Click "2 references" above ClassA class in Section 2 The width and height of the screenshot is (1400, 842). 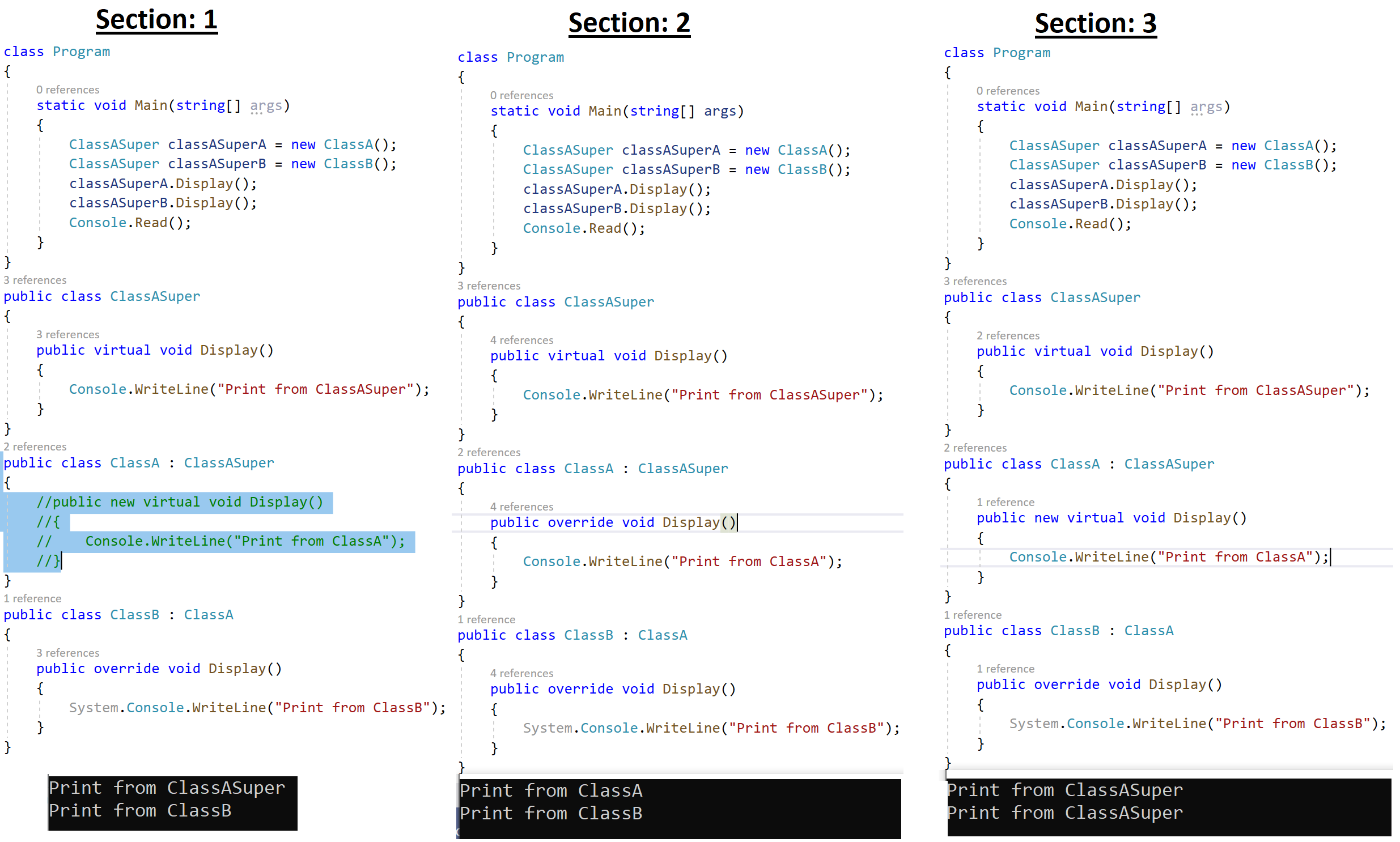coord(489,452)
